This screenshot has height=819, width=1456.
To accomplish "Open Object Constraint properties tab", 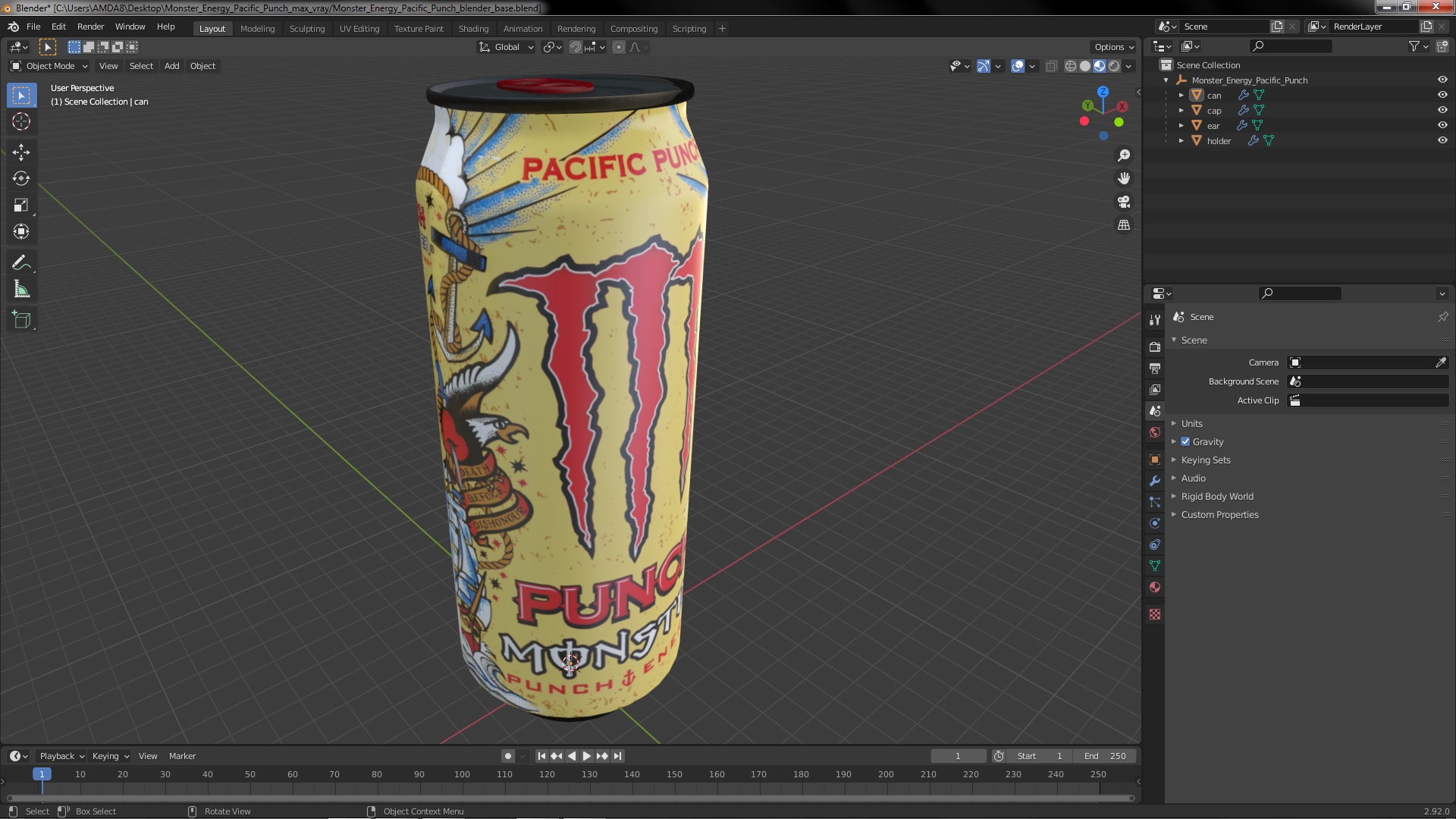I will (x=1155, y=544).
